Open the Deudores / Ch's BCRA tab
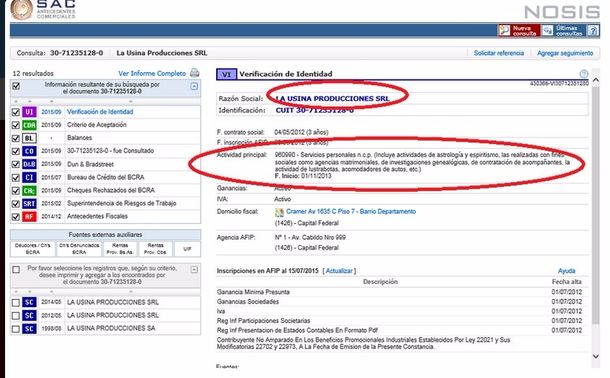 point(33,249)
